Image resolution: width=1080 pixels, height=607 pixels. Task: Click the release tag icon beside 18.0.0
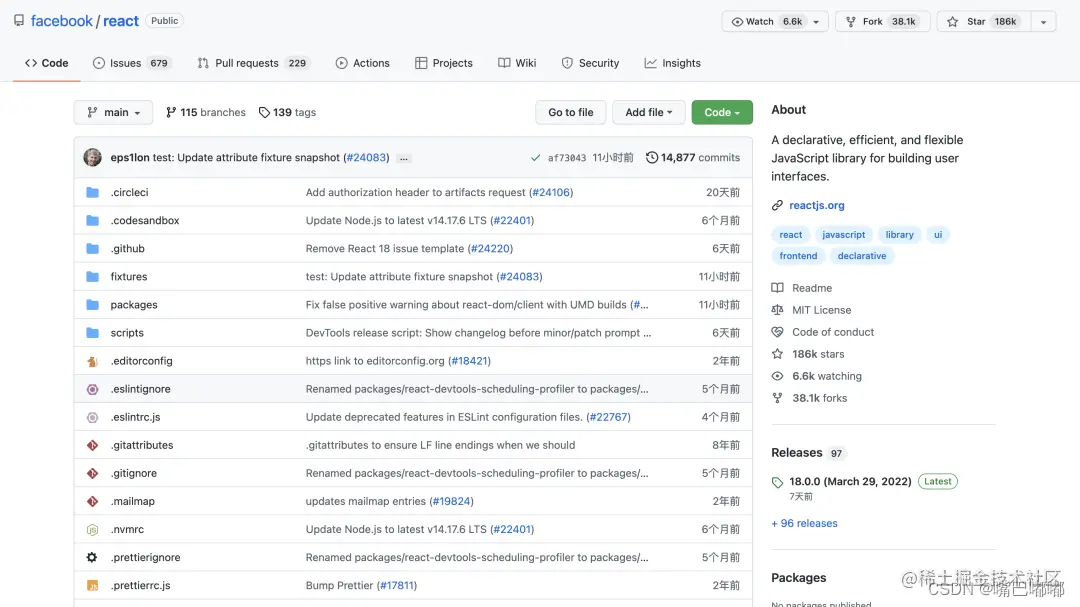click(778, 482)
